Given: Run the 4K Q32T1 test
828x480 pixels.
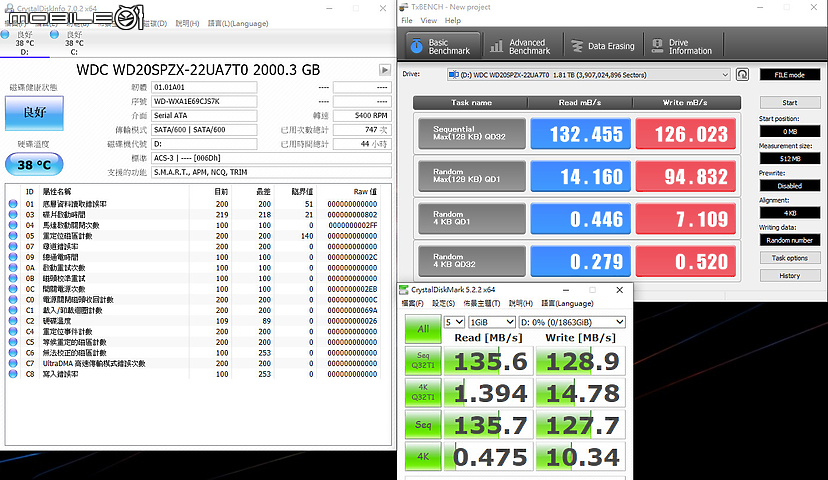Looking at the screenshot, I should click(x=423, y=392).
